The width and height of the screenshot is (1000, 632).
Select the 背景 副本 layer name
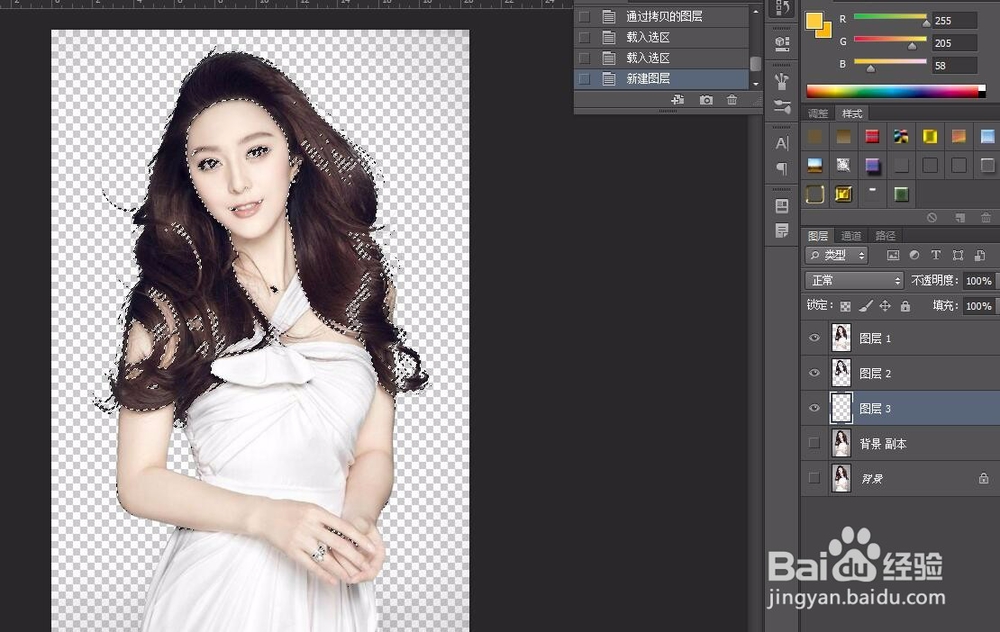883,444
